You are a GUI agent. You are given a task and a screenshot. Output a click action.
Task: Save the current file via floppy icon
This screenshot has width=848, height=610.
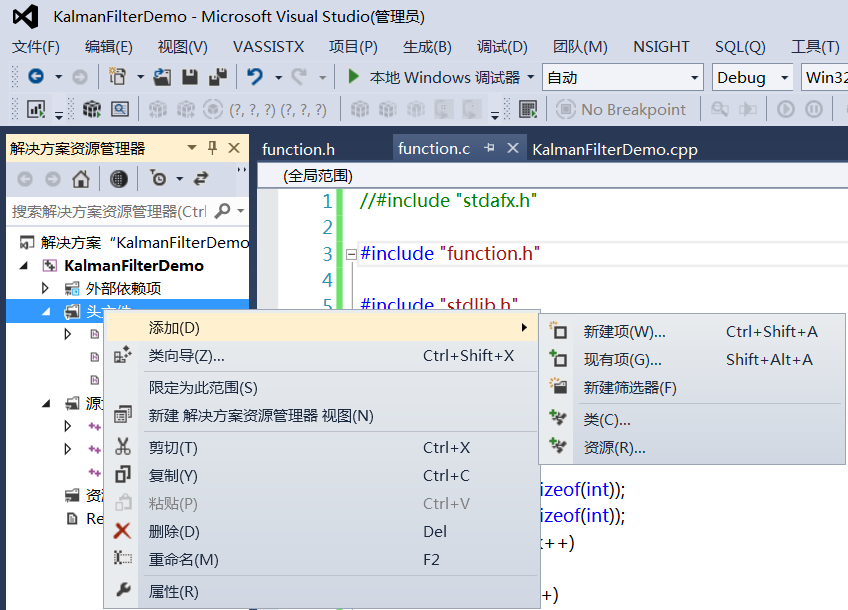coord(190,77)
